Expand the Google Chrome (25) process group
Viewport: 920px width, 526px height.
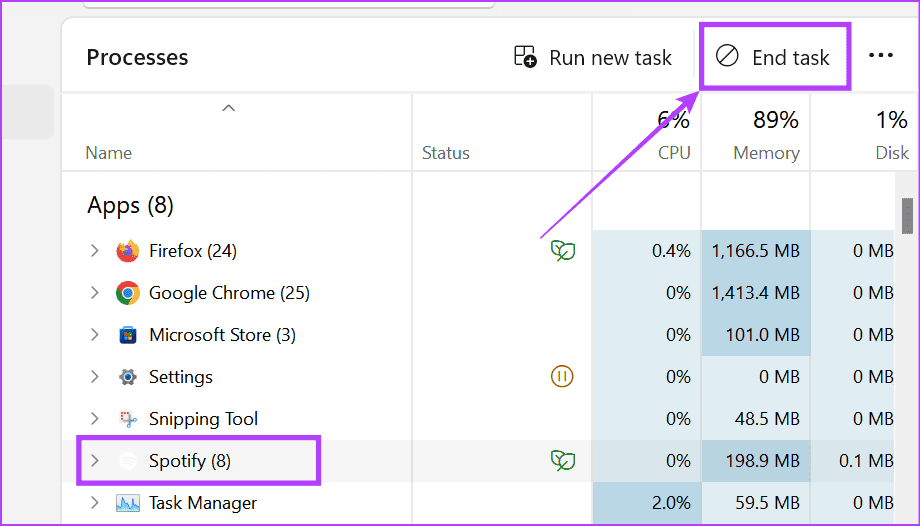(94, 293)
